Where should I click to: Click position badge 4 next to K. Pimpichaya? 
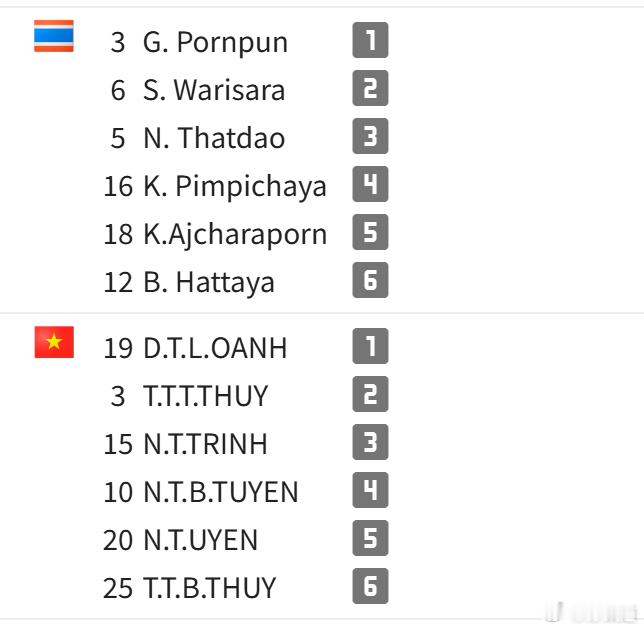point(370,184)
